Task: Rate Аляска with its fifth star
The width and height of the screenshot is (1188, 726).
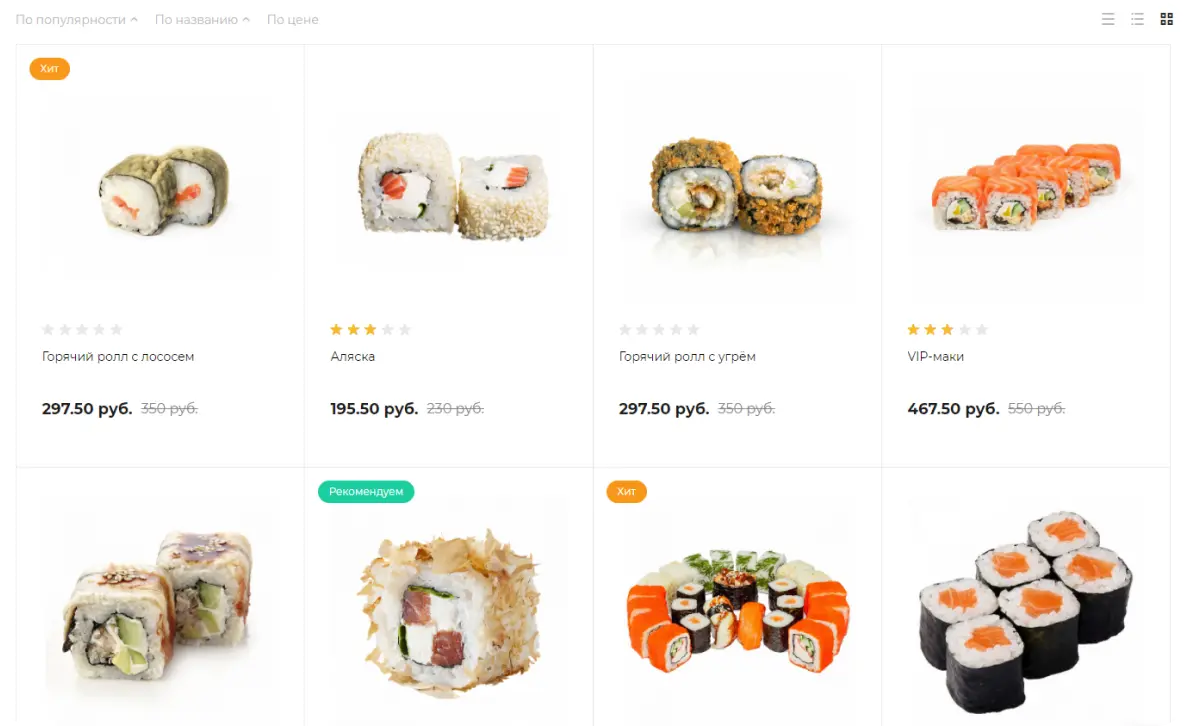Action: coord(405,330)
